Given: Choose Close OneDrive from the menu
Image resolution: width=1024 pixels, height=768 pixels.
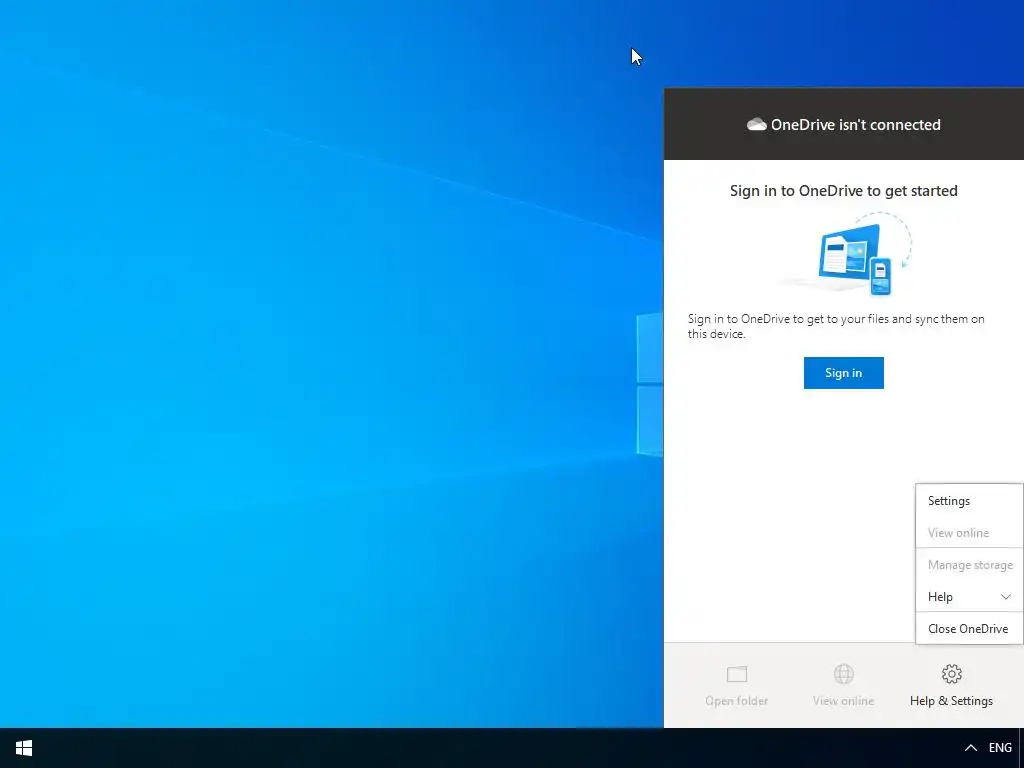Looking at the screenshot, I should coord(969,629).
